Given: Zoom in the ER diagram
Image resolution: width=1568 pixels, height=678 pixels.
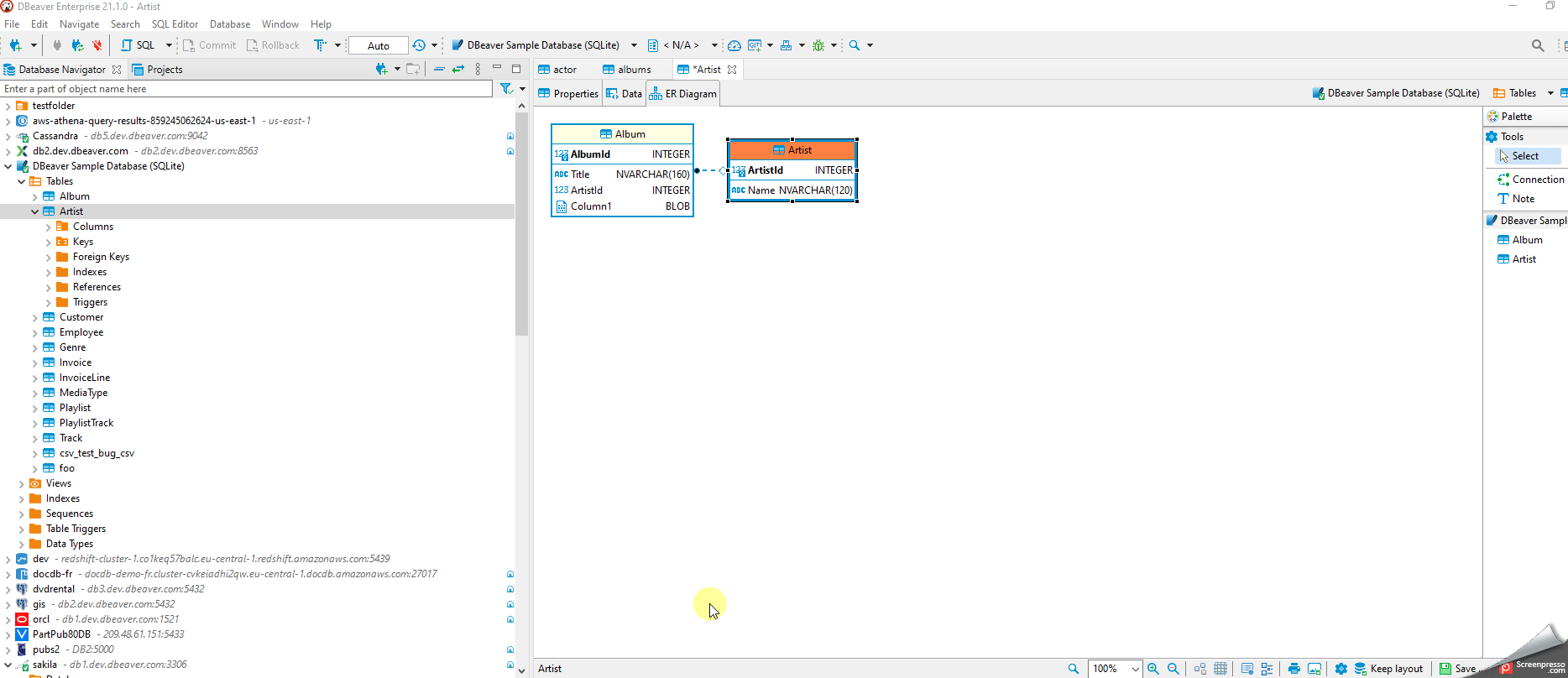Looking at the screenshot, I should 1153,669.
